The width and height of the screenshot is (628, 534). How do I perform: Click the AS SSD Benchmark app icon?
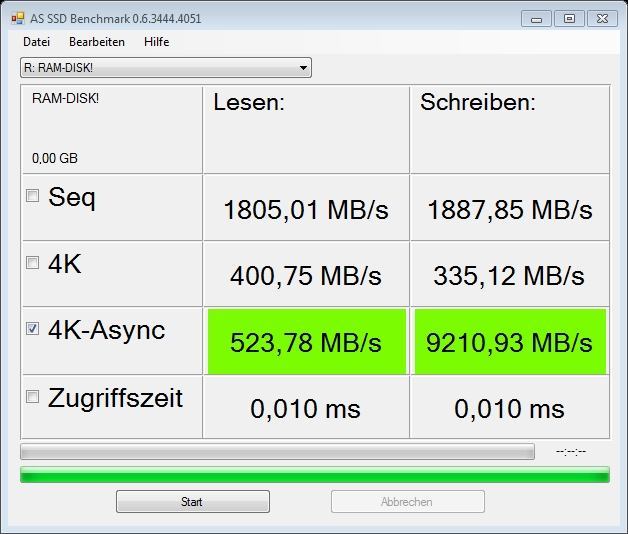[x=18, y=18]
